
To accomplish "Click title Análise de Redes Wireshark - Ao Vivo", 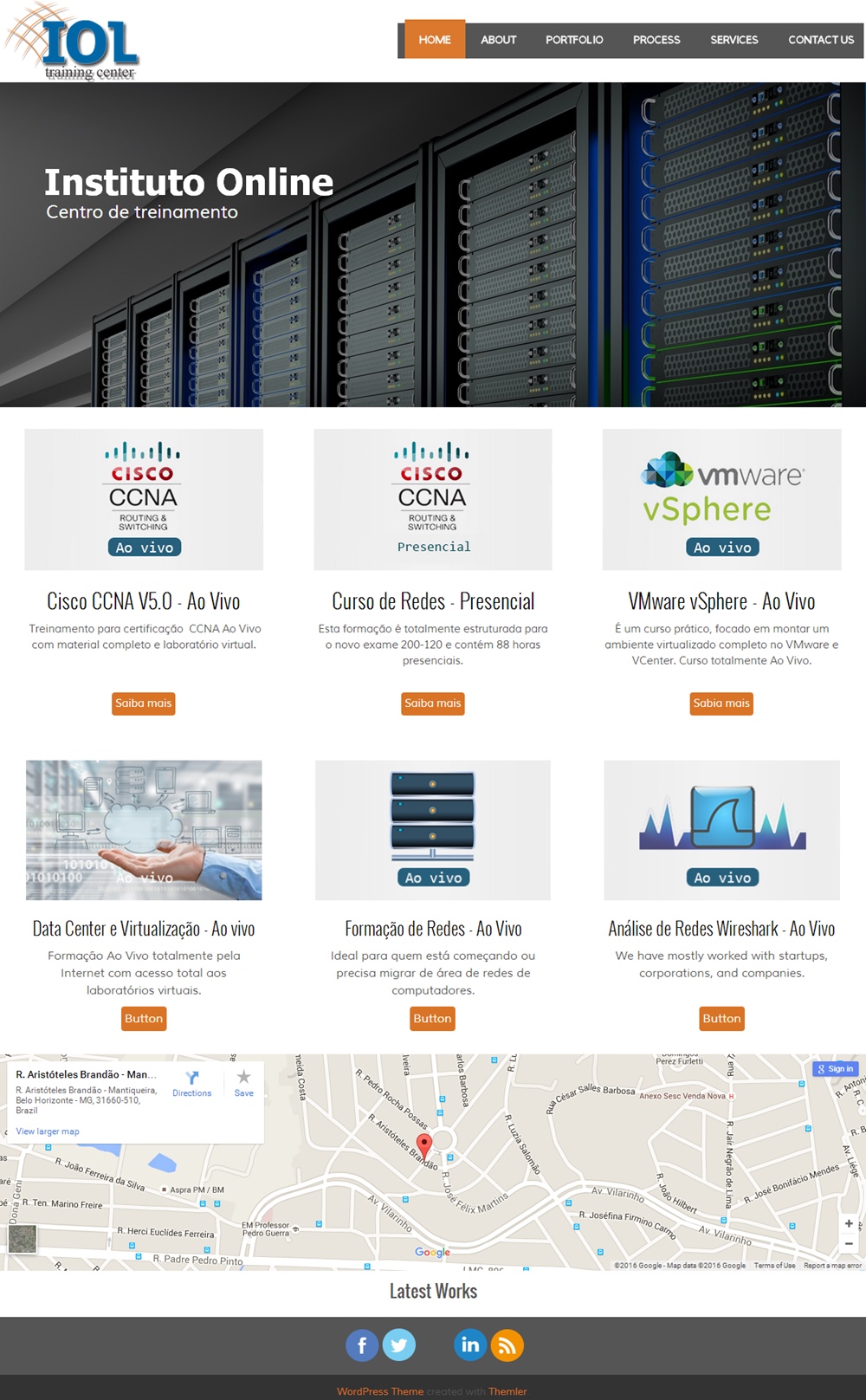I will (721, 929).
